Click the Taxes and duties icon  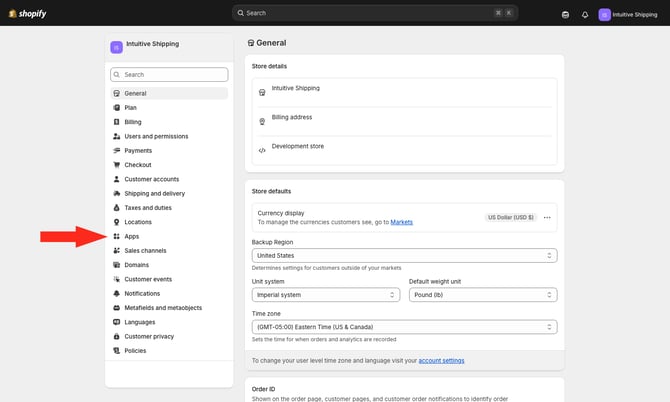116,208
